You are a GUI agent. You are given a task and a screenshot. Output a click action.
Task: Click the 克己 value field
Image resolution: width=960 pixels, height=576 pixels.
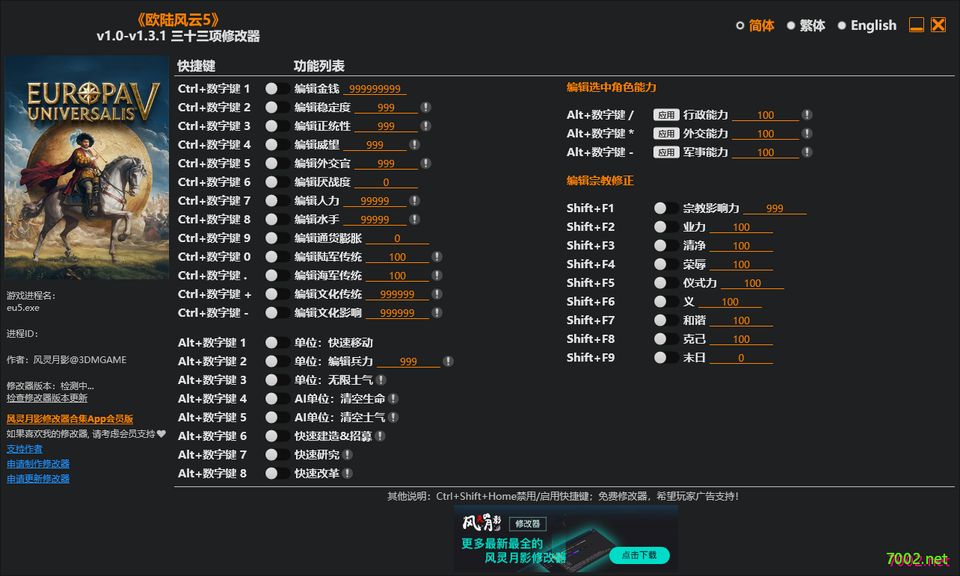741,339
